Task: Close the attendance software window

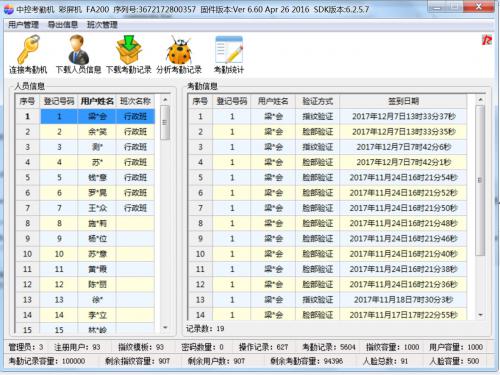Action: (479, 7)
